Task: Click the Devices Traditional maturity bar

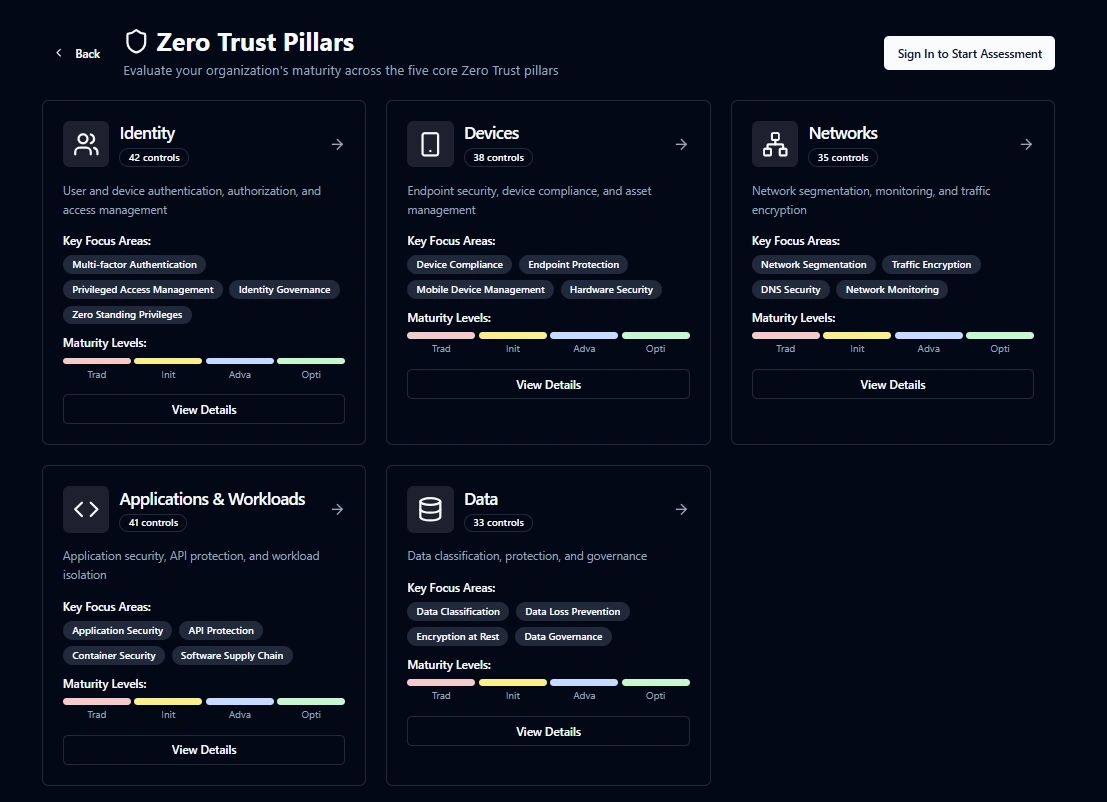Action: (x=441, y=336)
